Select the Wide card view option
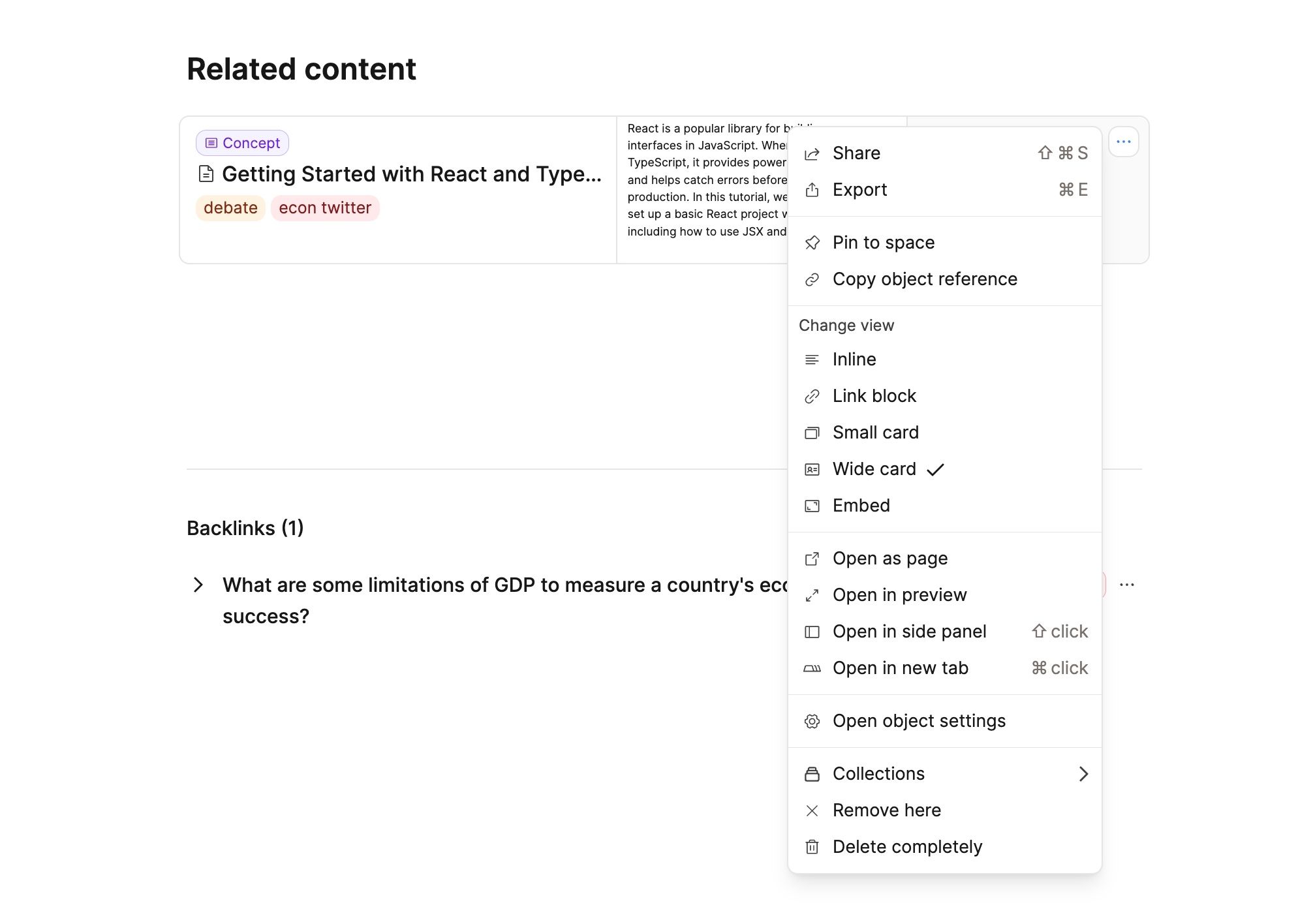This screenshot has width=1313, height=924. [x=874, y=469]
